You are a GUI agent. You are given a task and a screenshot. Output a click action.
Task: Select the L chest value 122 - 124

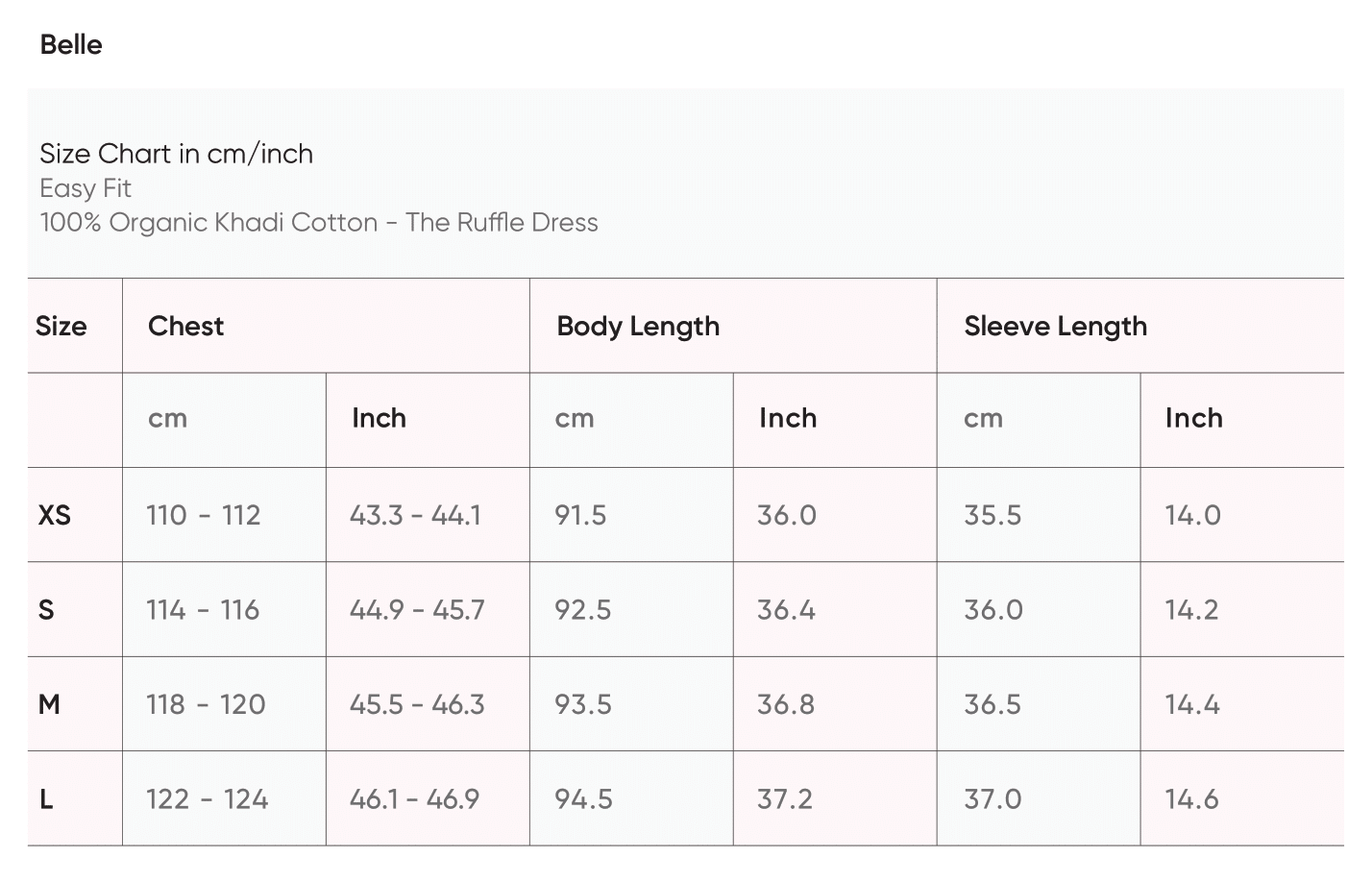tap(207, 798)
